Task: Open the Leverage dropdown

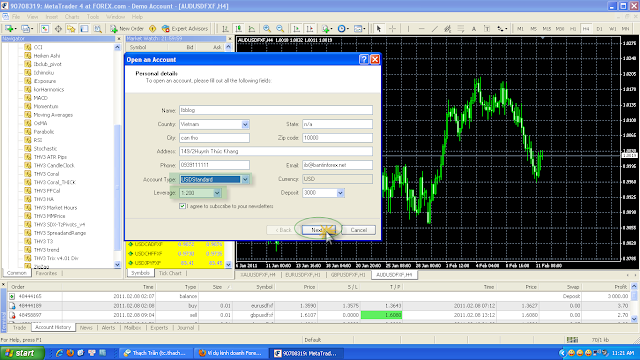Action: click(217, 193)
